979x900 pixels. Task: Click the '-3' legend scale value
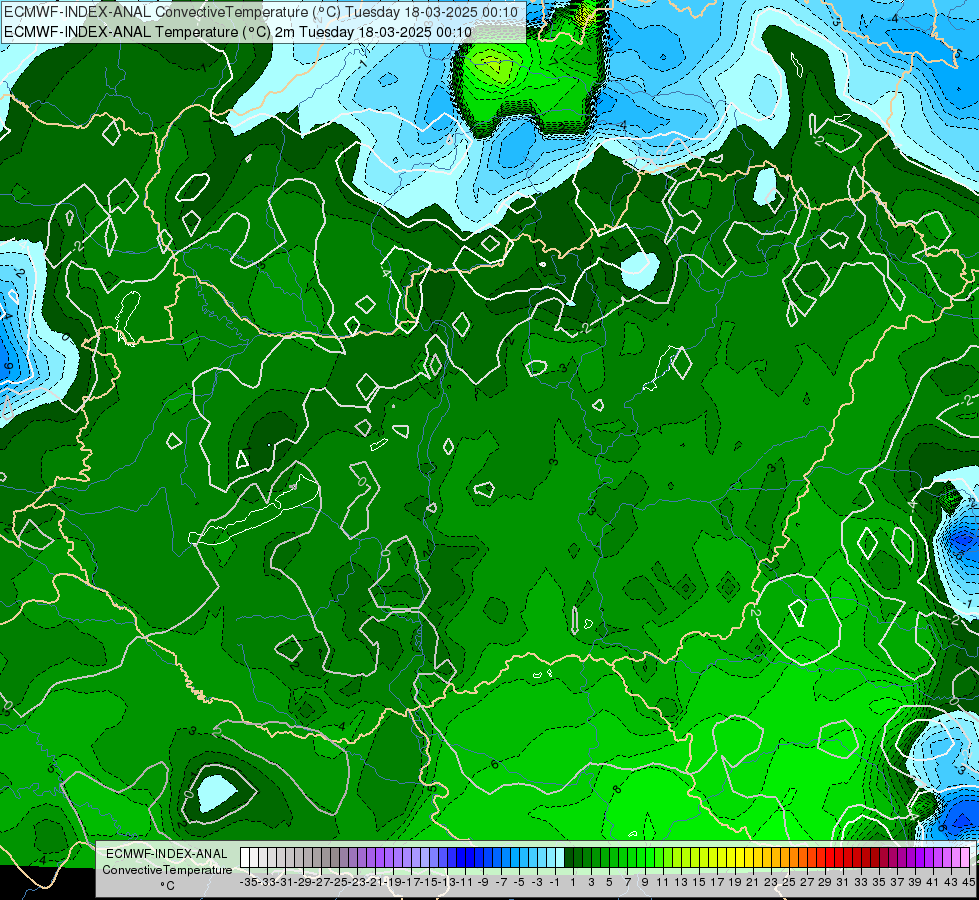(537, 882)
